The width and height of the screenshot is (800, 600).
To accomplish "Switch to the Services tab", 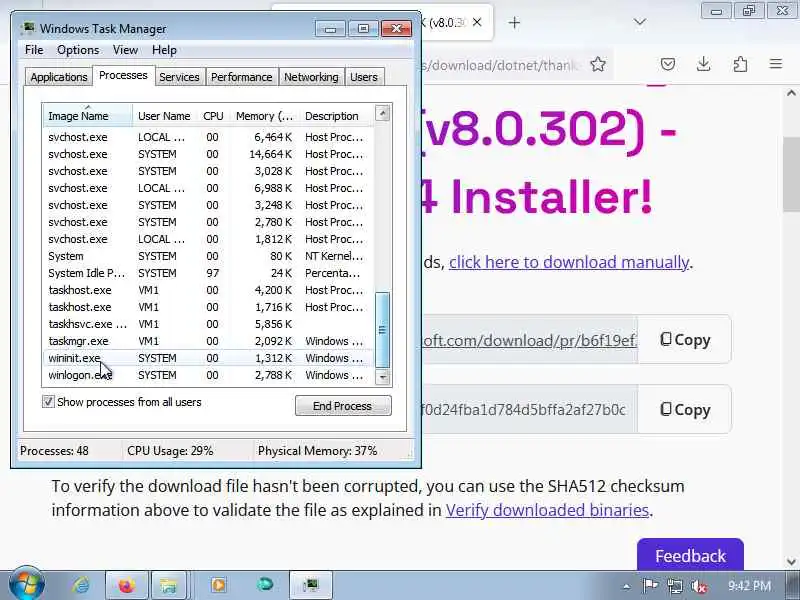I will [x=179, y=77].
